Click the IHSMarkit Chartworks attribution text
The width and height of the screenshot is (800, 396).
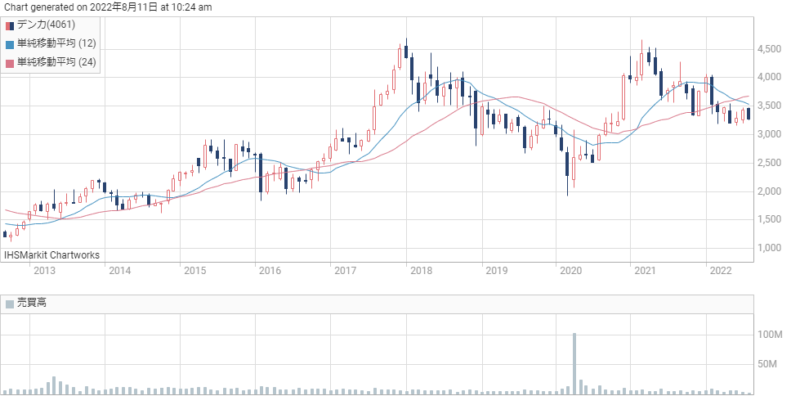click(x=52, y=255)
